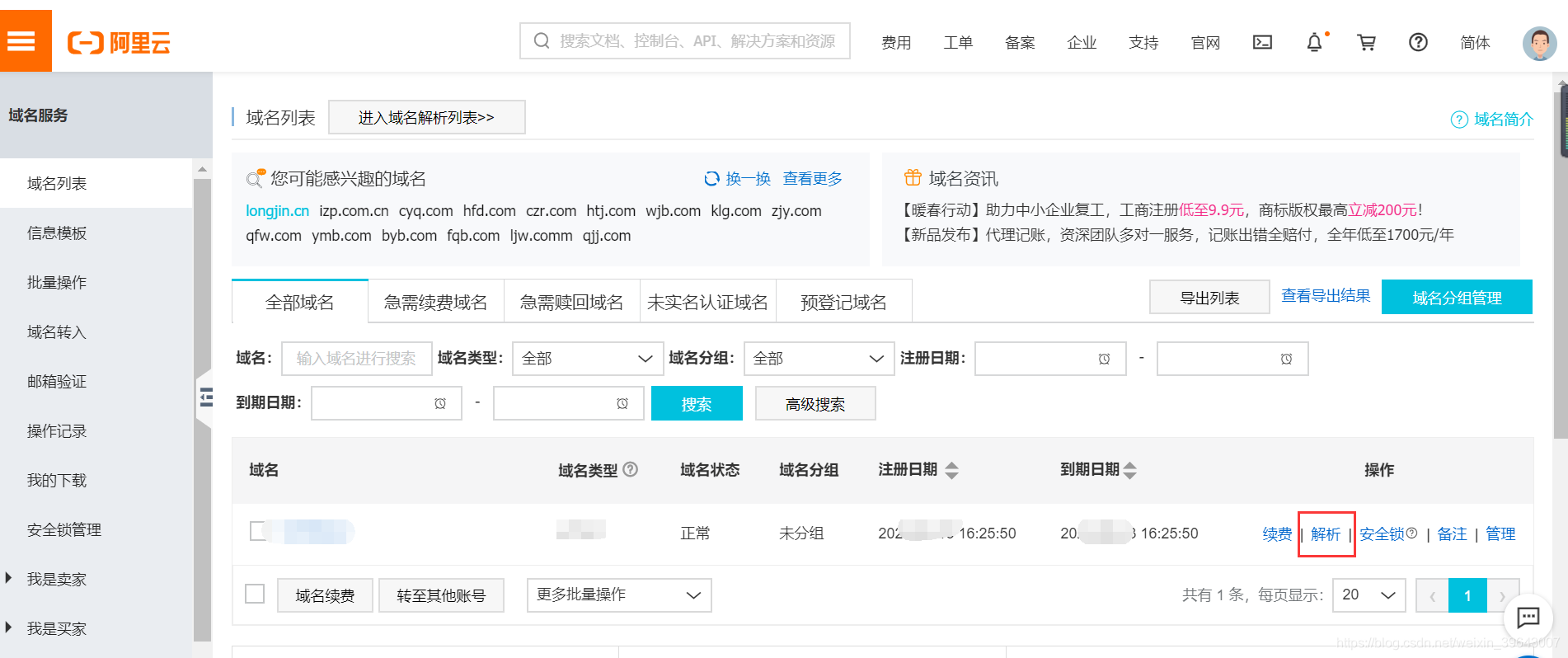Open calendar for 到期日期 start field
The height and width of the screenshot is (658, 1568).
click(440, 403)
